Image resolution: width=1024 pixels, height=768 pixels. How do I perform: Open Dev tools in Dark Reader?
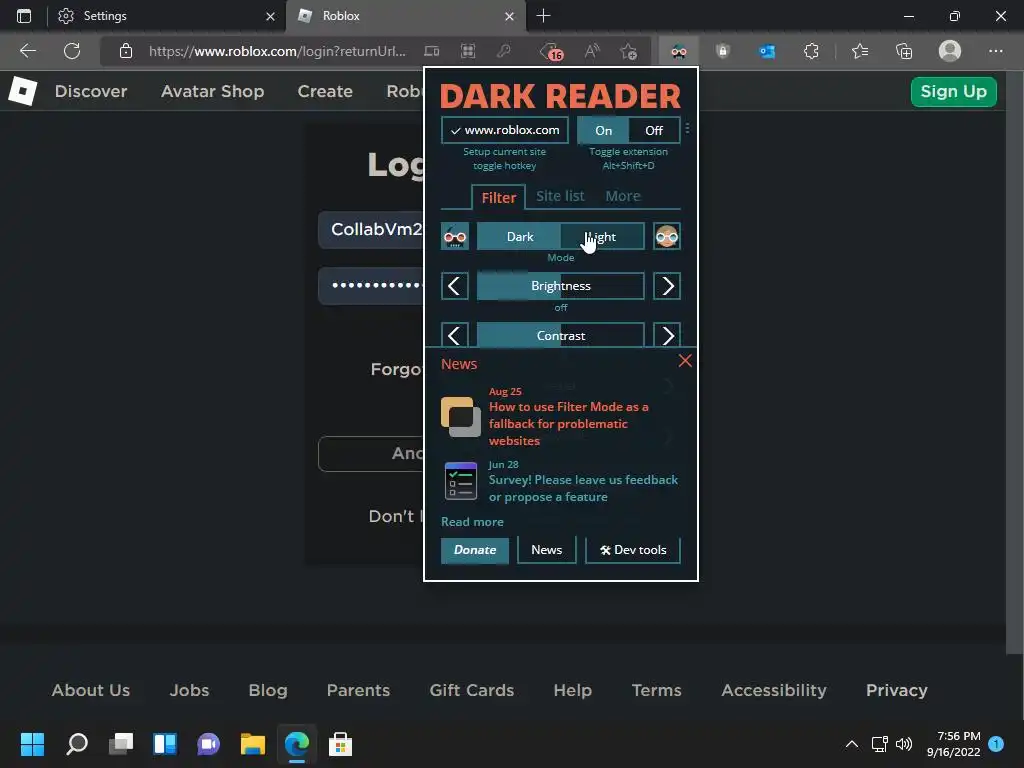pyautogui.click(x=633, y=550)
